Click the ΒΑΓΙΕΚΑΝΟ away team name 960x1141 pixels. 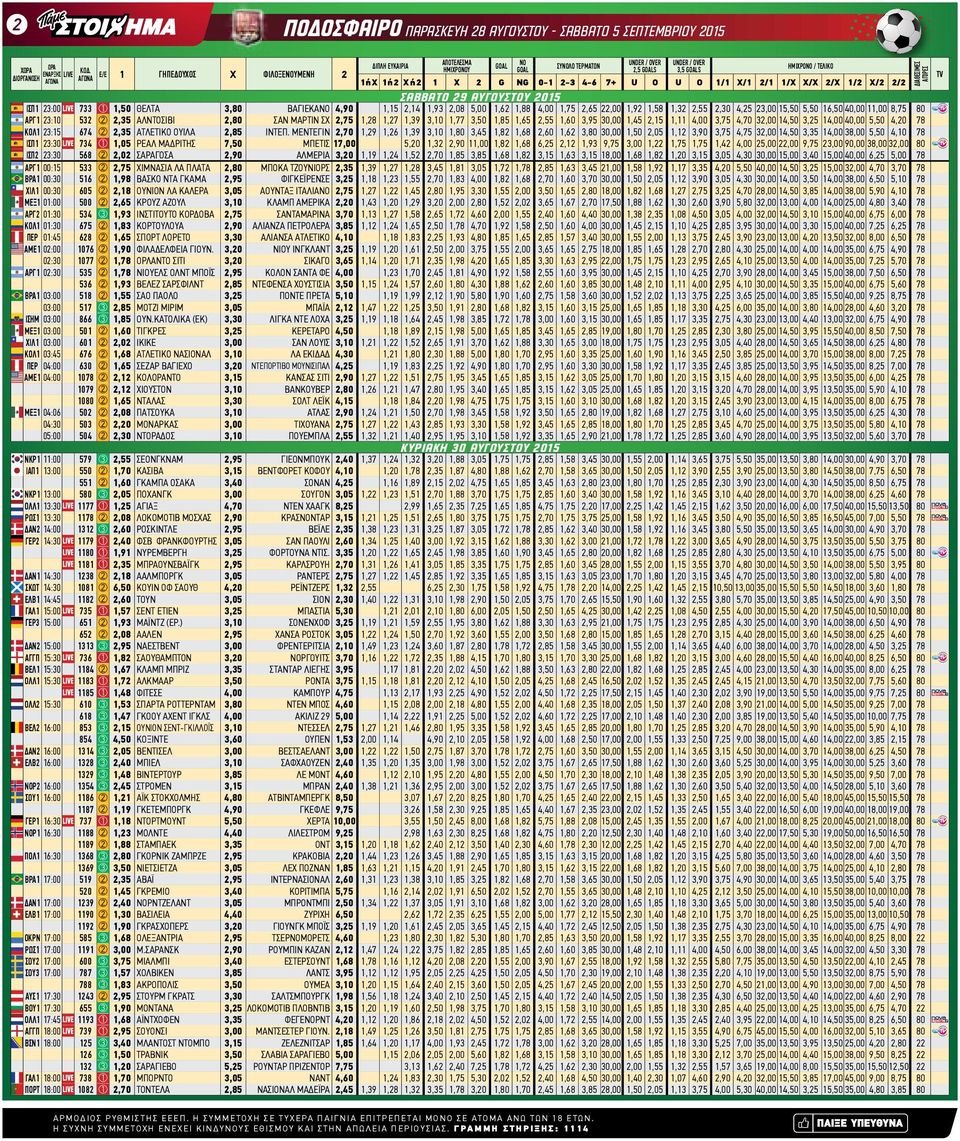point(309,108)
